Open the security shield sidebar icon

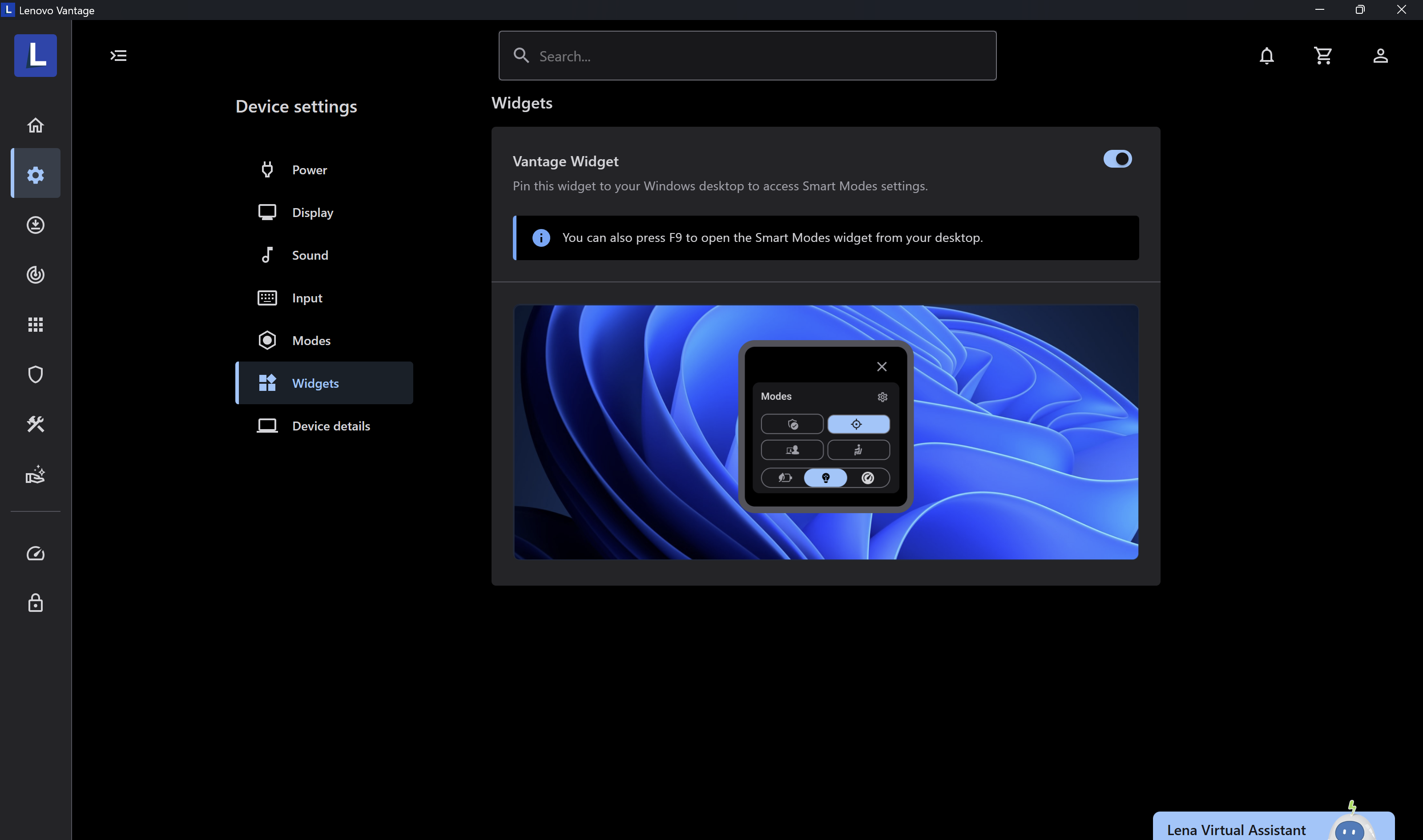pyautogui.click(x=36, y=374)
